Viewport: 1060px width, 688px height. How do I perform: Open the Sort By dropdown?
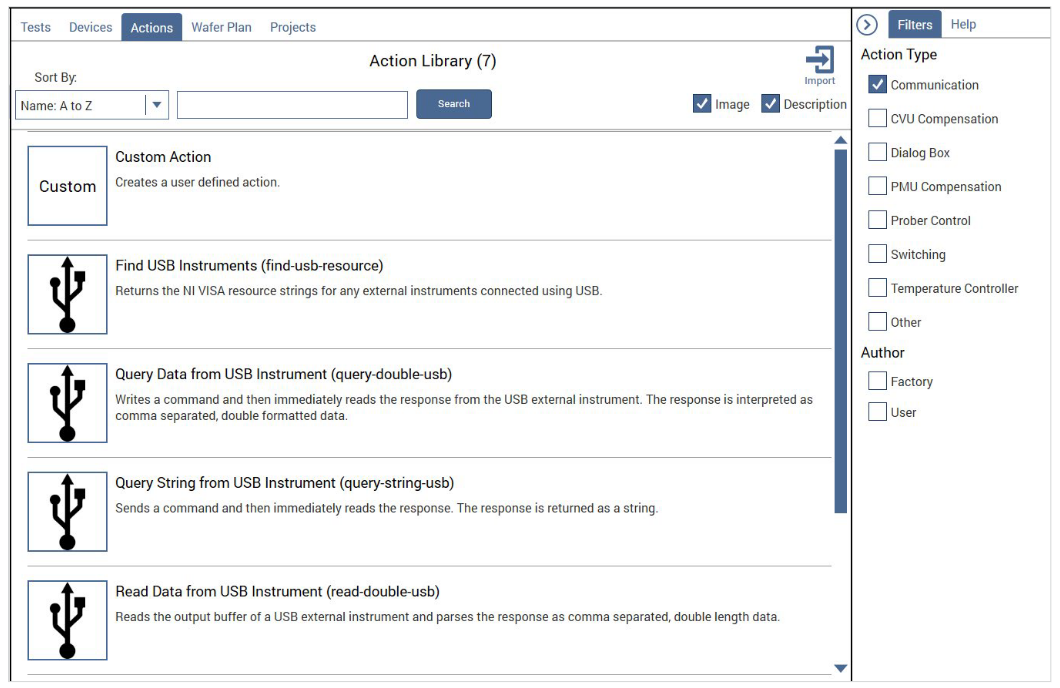[x=157, y=105]
